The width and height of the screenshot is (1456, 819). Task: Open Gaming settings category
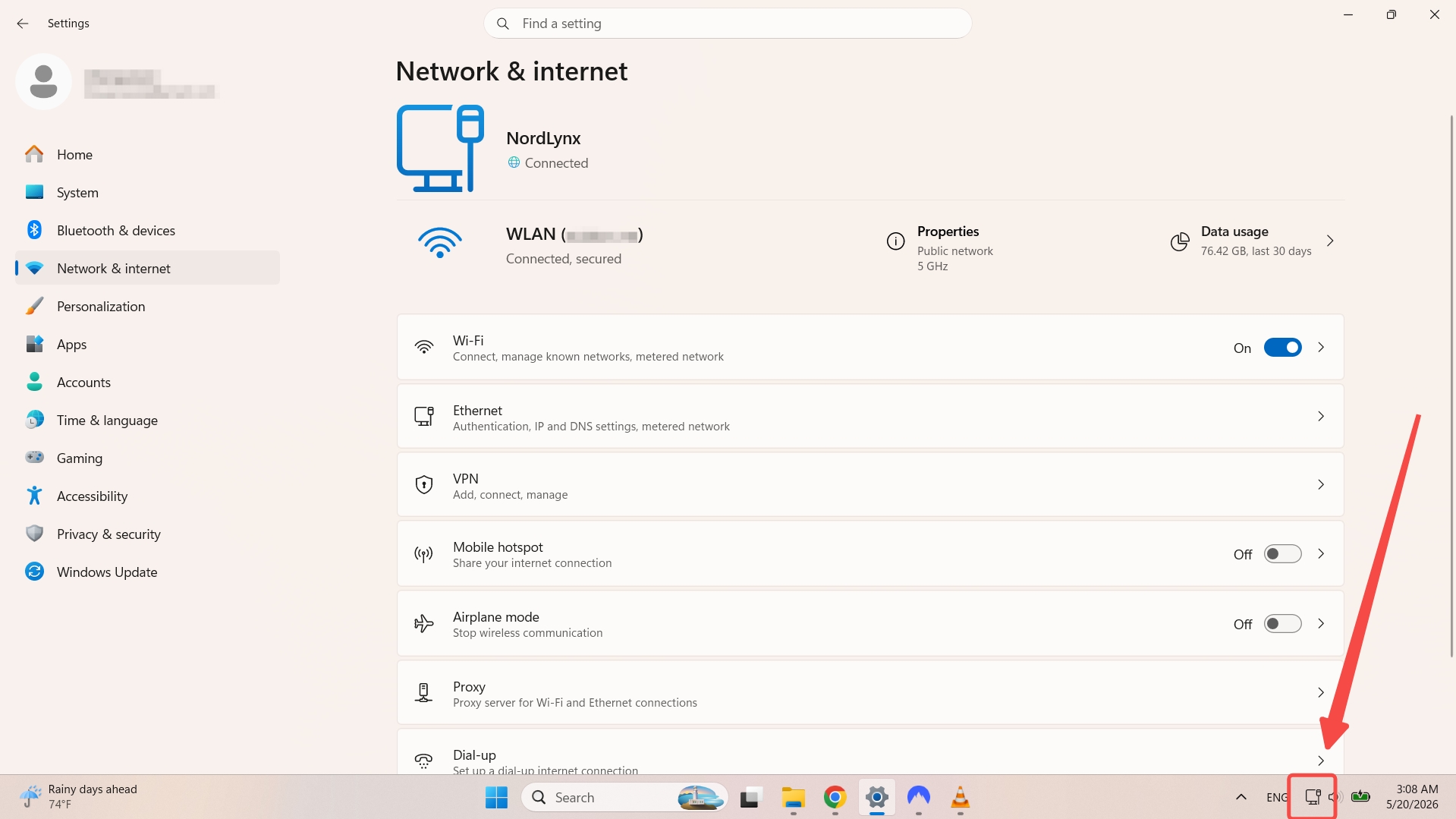pos(147,458)
